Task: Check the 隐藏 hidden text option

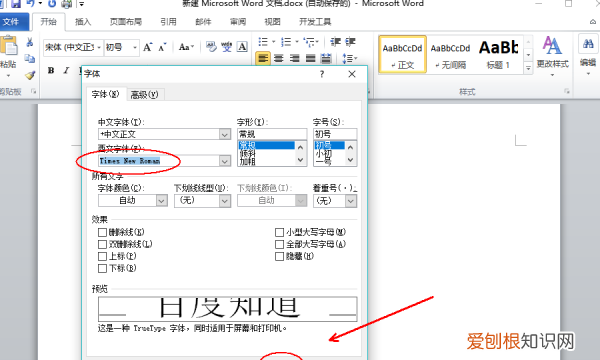Action: click(279, 256)
